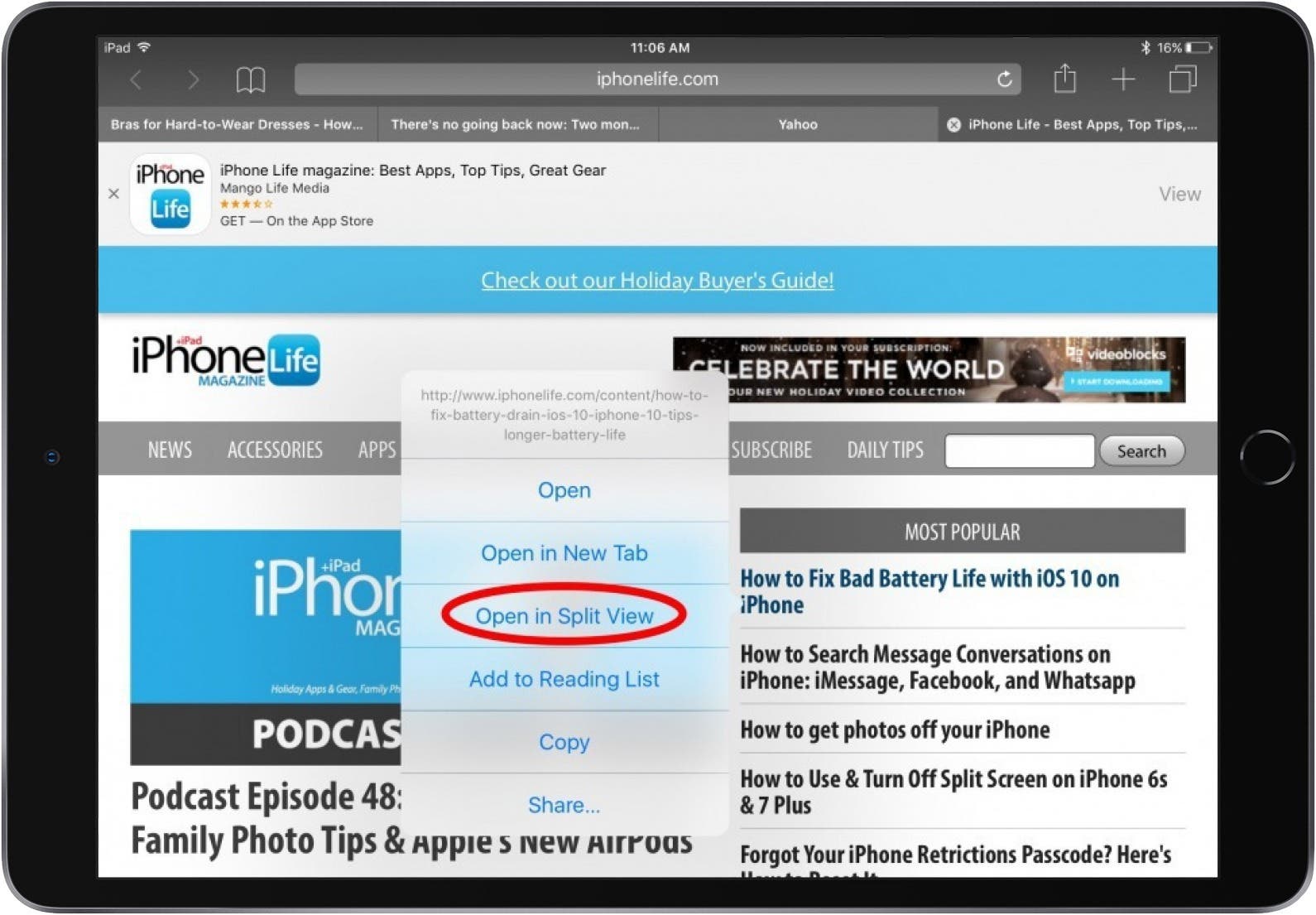Add a new tab with plus icon

coord(1123,79)
